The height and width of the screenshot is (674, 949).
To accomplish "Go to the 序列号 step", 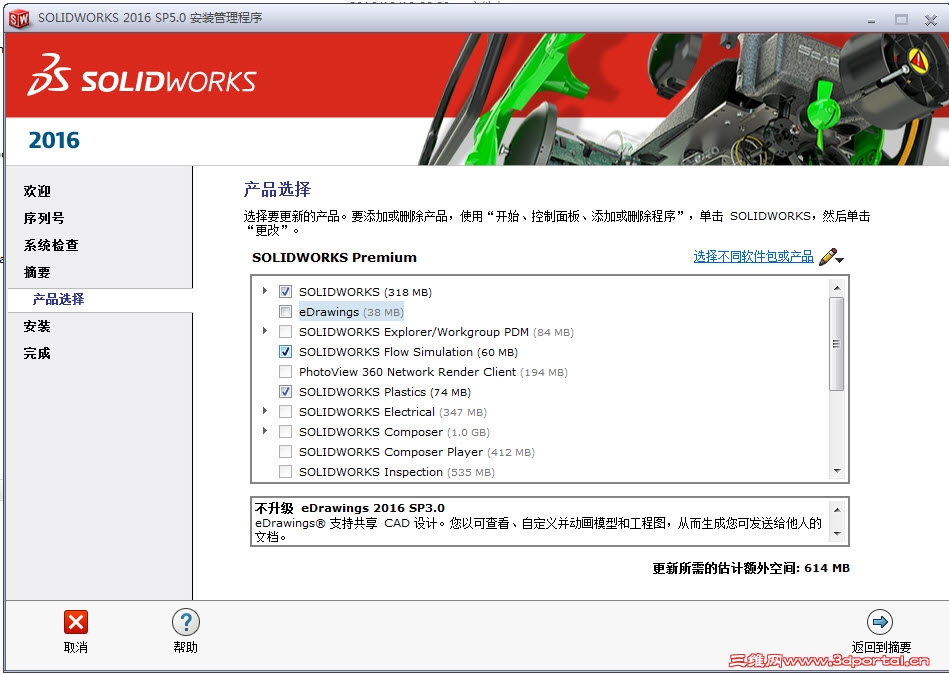I will pos(44,218).
